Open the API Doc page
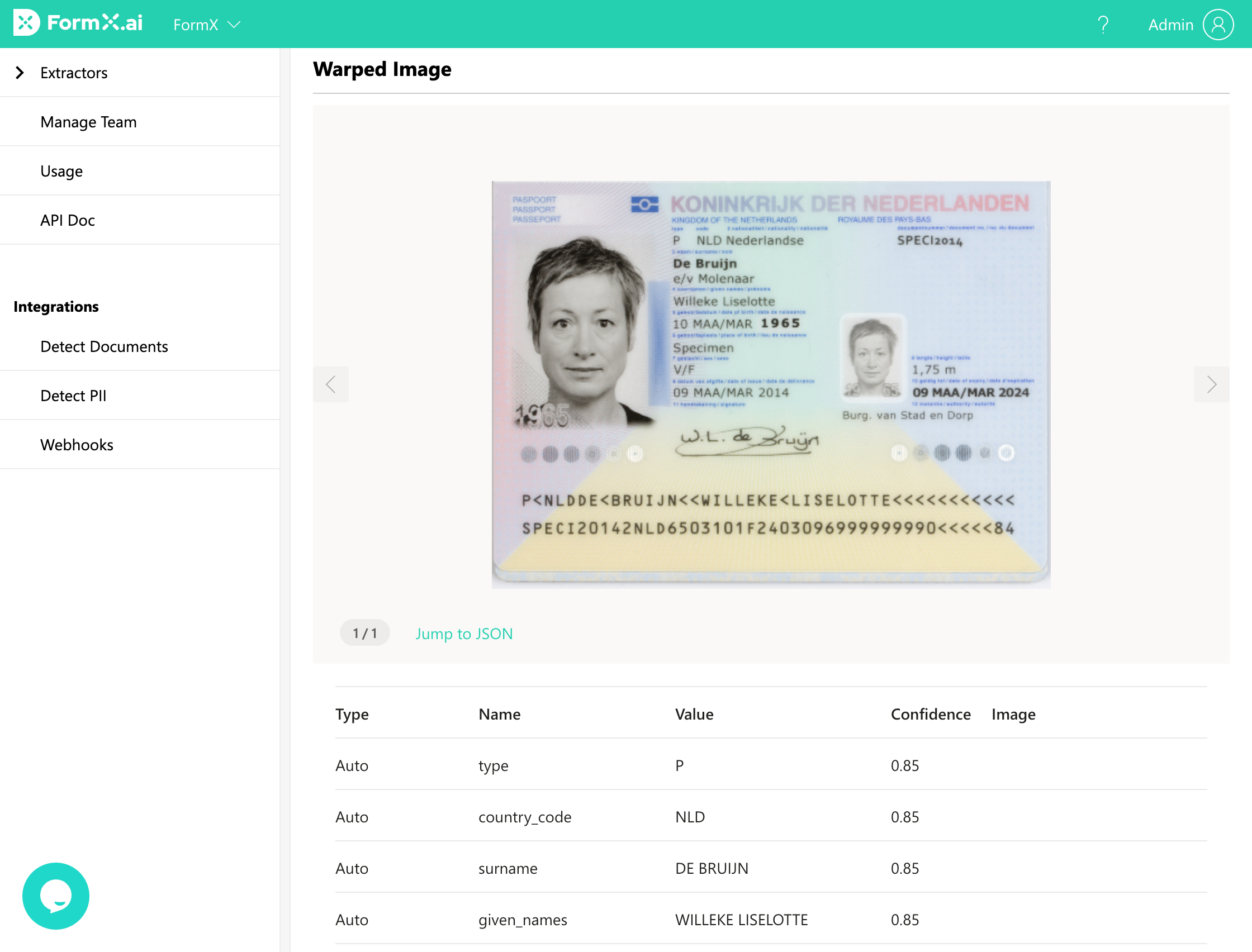1252x952 pixels. click(67, 220)
